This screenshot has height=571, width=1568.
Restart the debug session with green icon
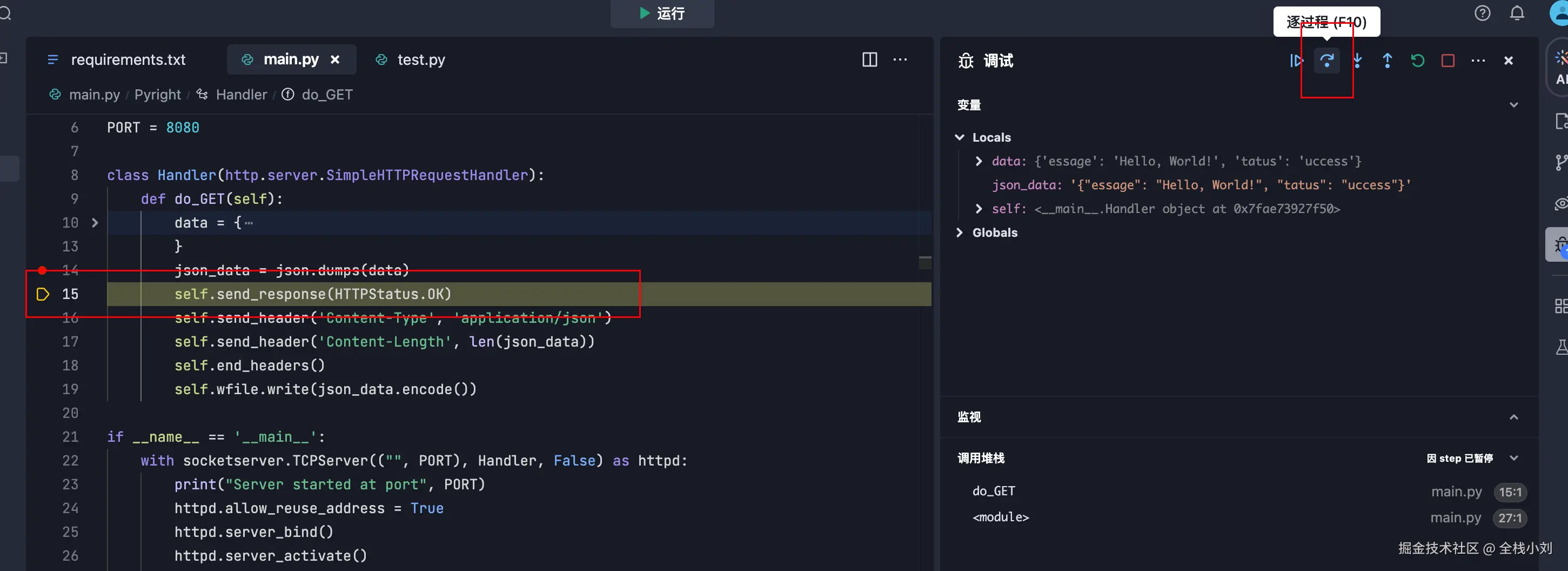point(1418,61)
